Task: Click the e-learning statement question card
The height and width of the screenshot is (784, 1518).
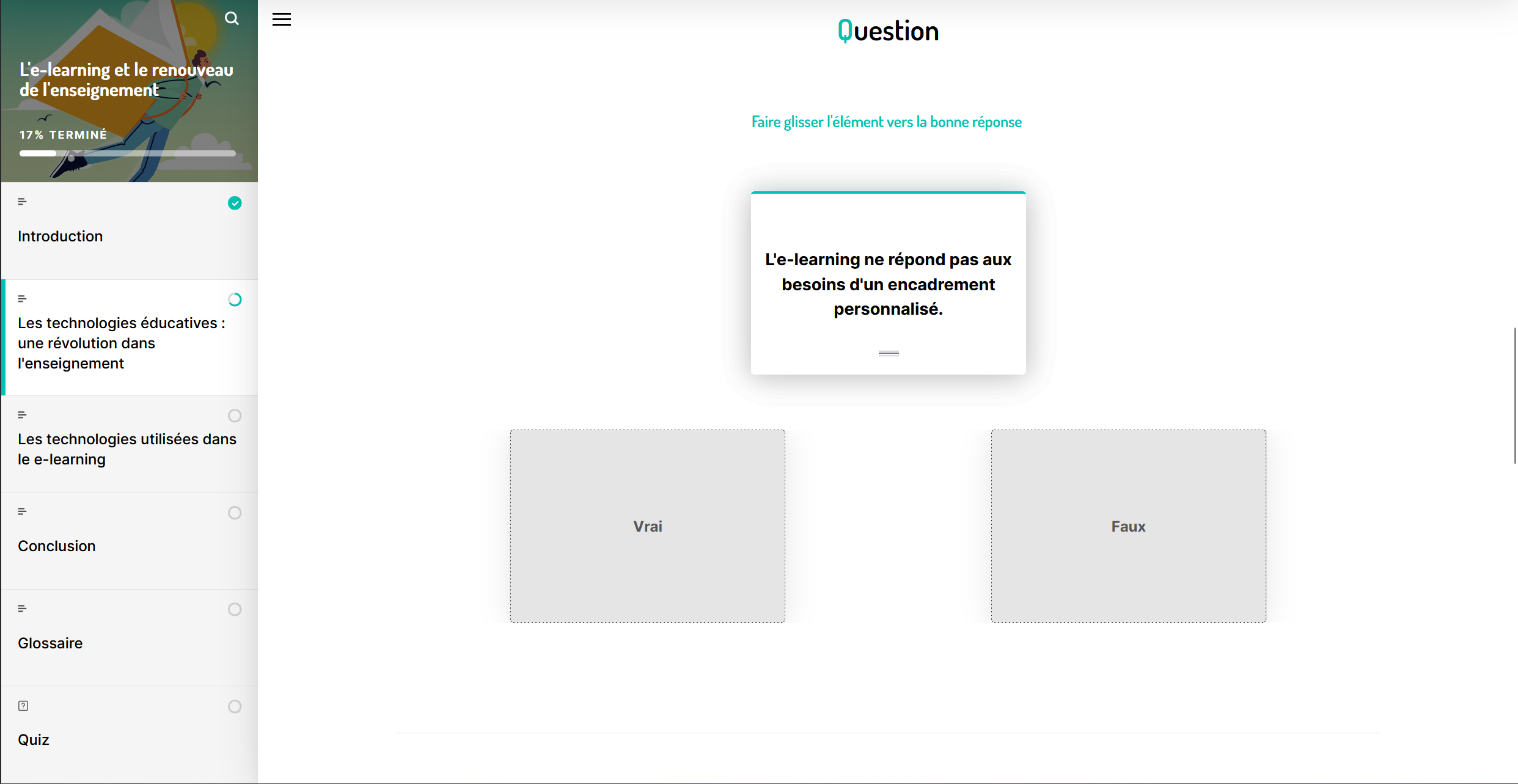Action: click(888, 284)
